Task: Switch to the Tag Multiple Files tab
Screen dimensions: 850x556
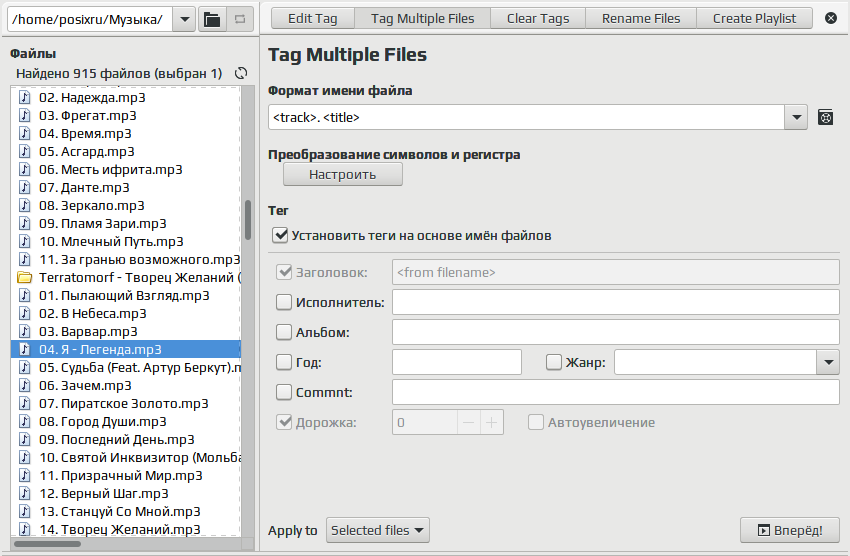Action: [x=422, y=18]
